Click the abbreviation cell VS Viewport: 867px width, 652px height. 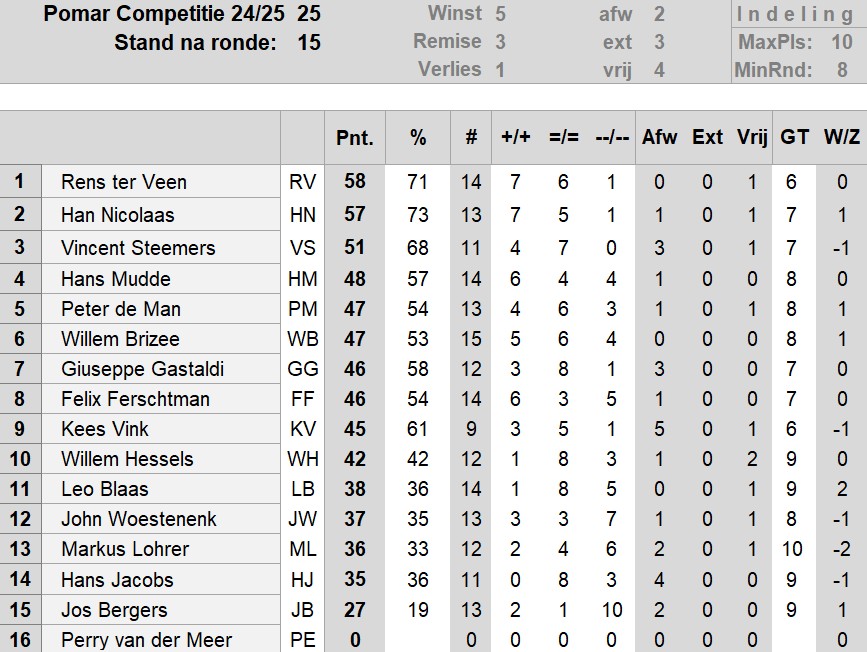(x=302, y=247)
